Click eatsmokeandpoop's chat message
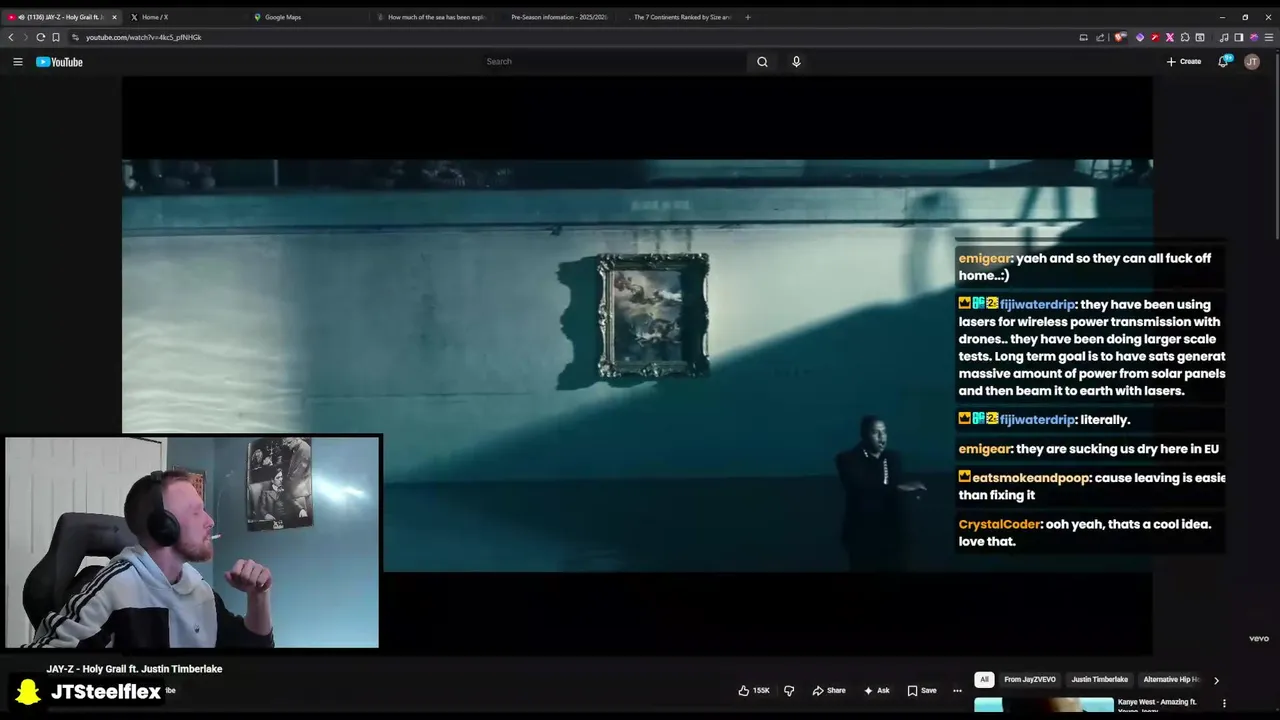The image size is (1280, 720). click(1091, 486)
